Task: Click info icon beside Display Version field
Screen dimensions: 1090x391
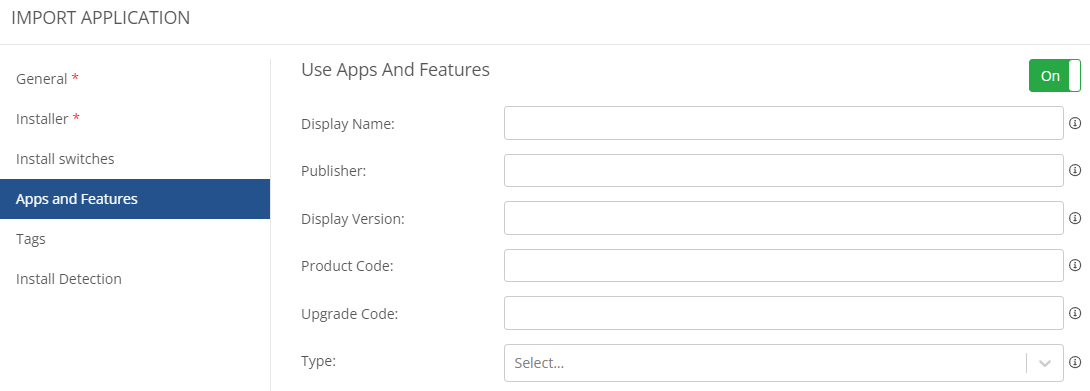Action: click(1075, 218)
